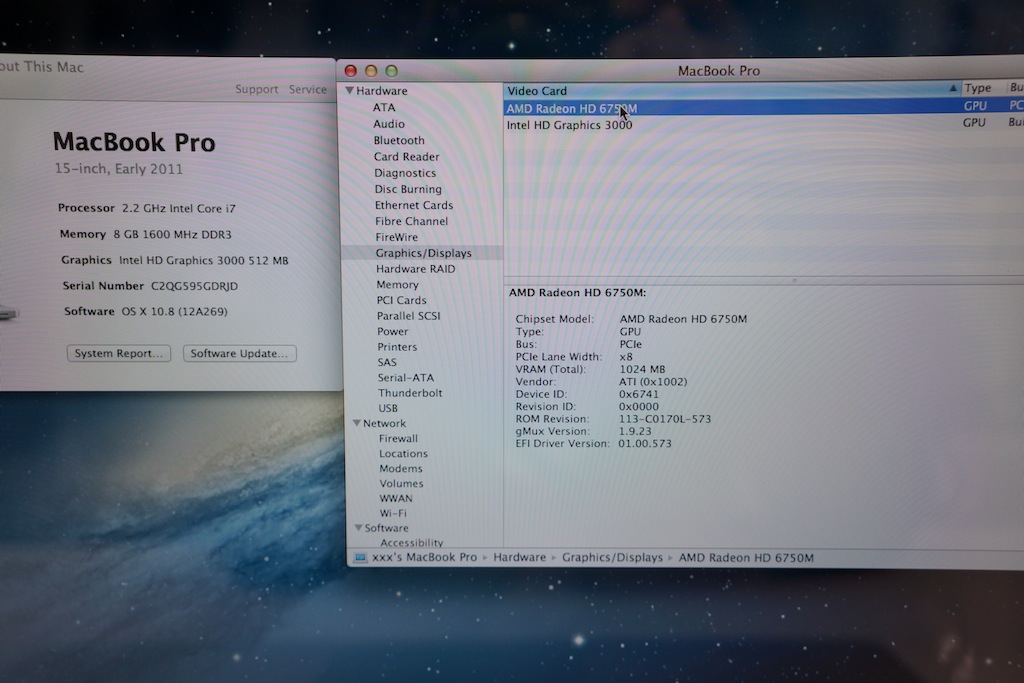Click the gMux Version value 1.9.23

635,431
